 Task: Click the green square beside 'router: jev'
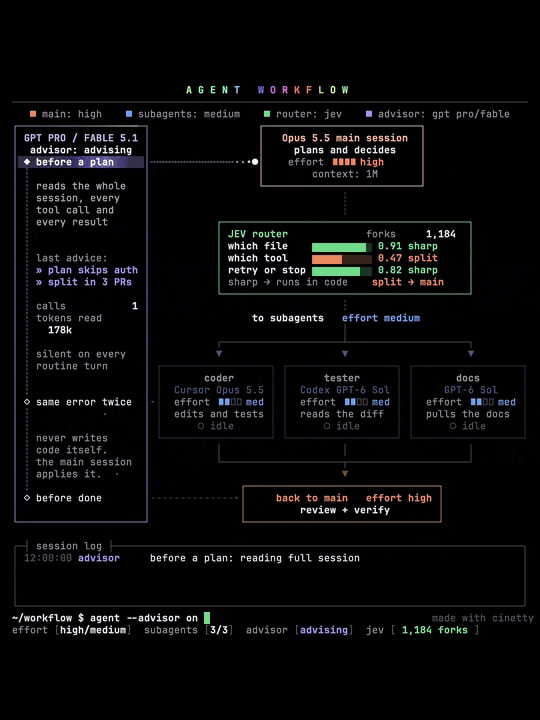click(267, 114)
